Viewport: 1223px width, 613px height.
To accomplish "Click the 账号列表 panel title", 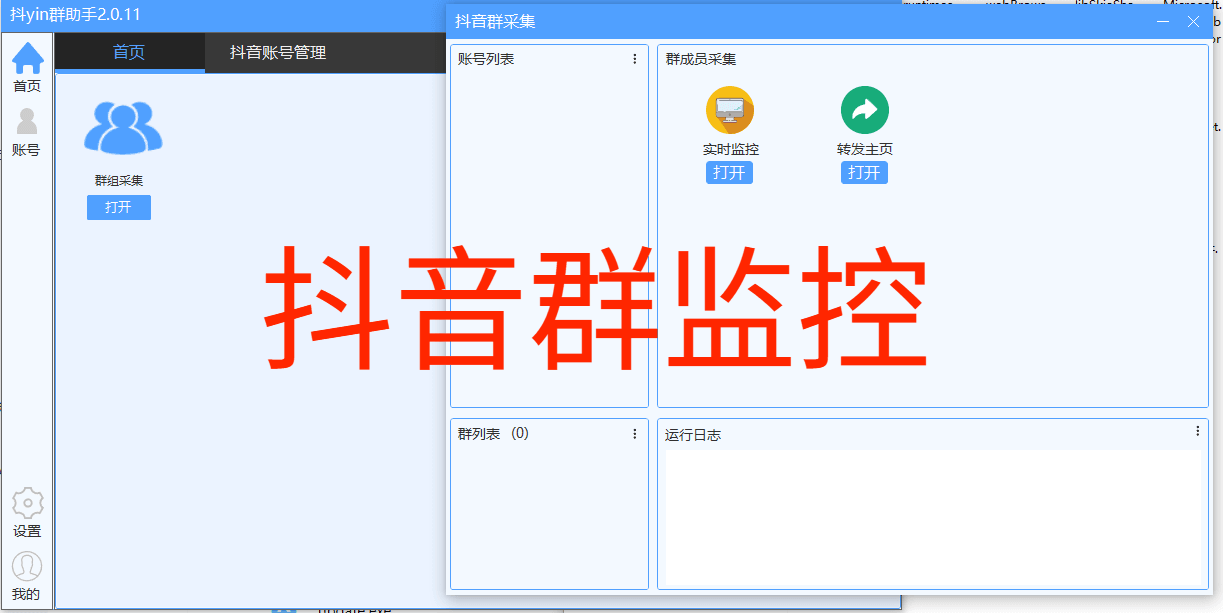I will pos(486,59).
